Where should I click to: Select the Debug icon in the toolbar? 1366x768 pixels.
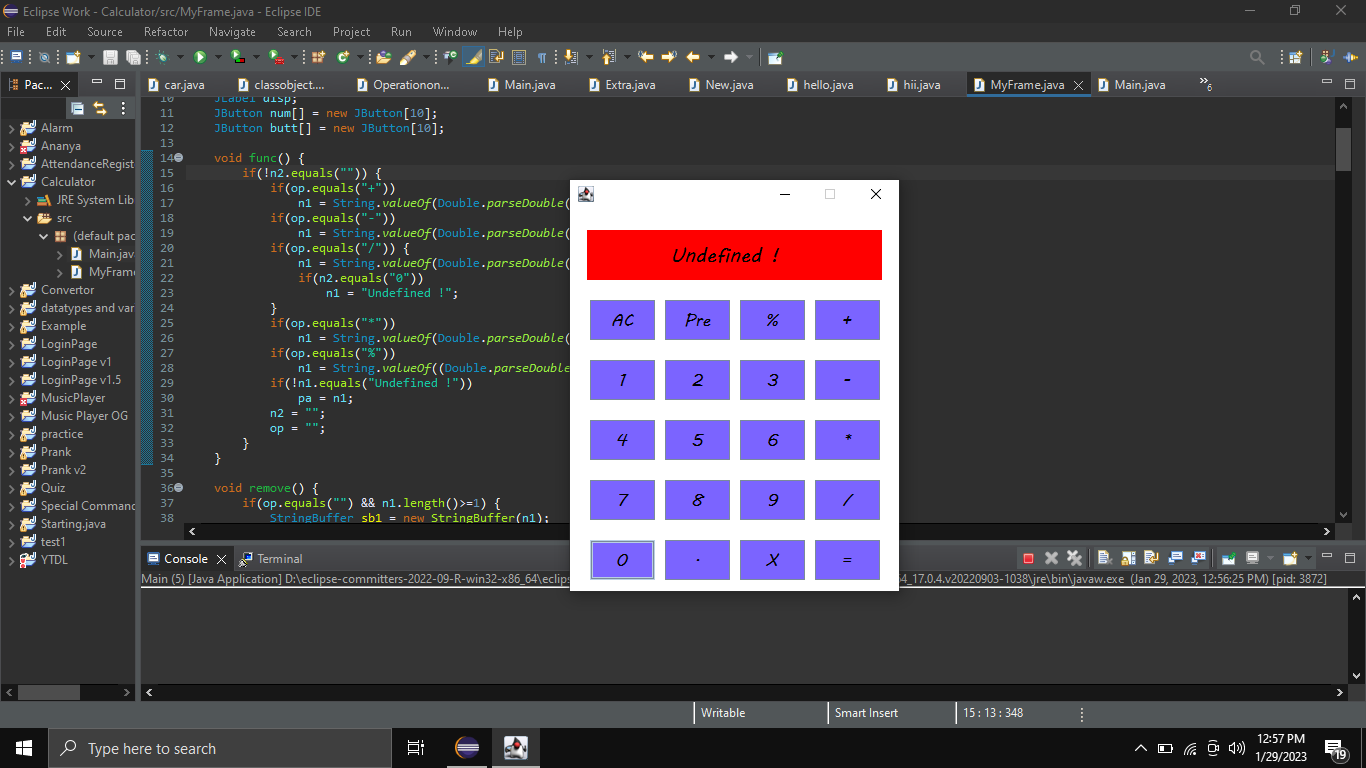tap(163, 57)
